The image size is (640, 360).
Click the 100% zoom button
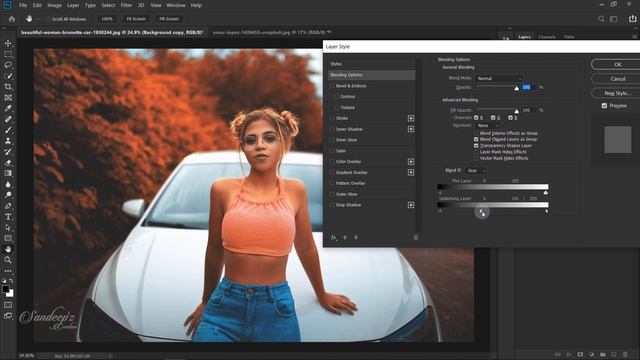pos(107,19)
